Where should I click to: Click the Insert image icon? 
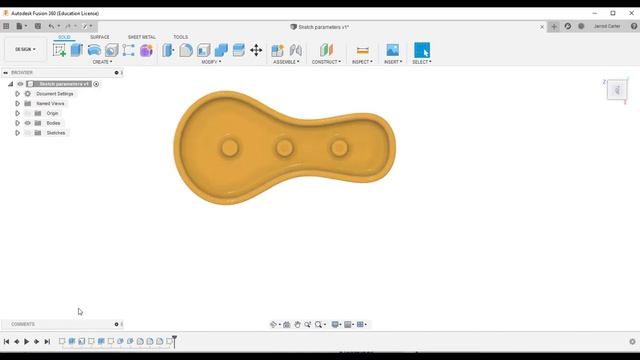point(393,50)
